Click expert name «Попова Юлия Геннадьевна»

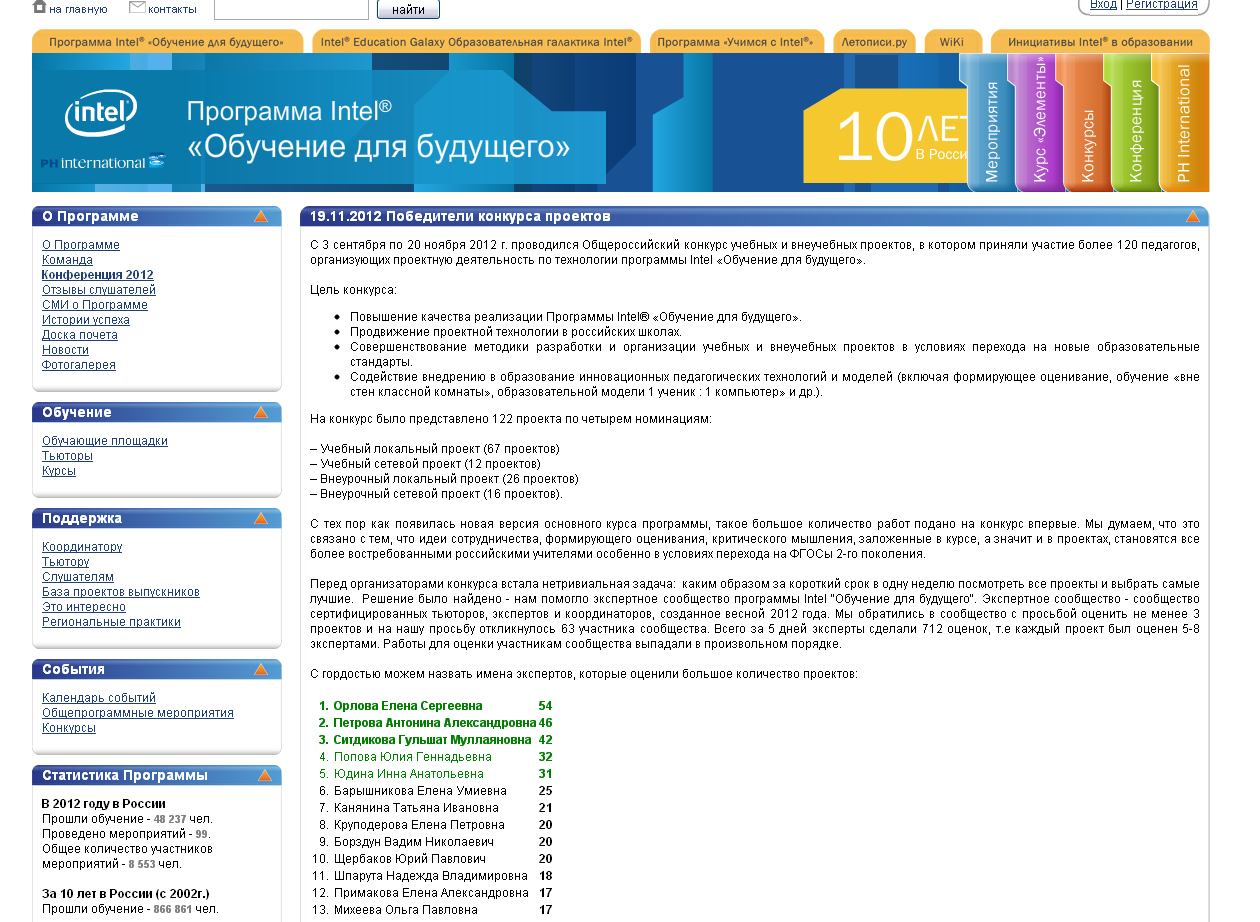412,757
